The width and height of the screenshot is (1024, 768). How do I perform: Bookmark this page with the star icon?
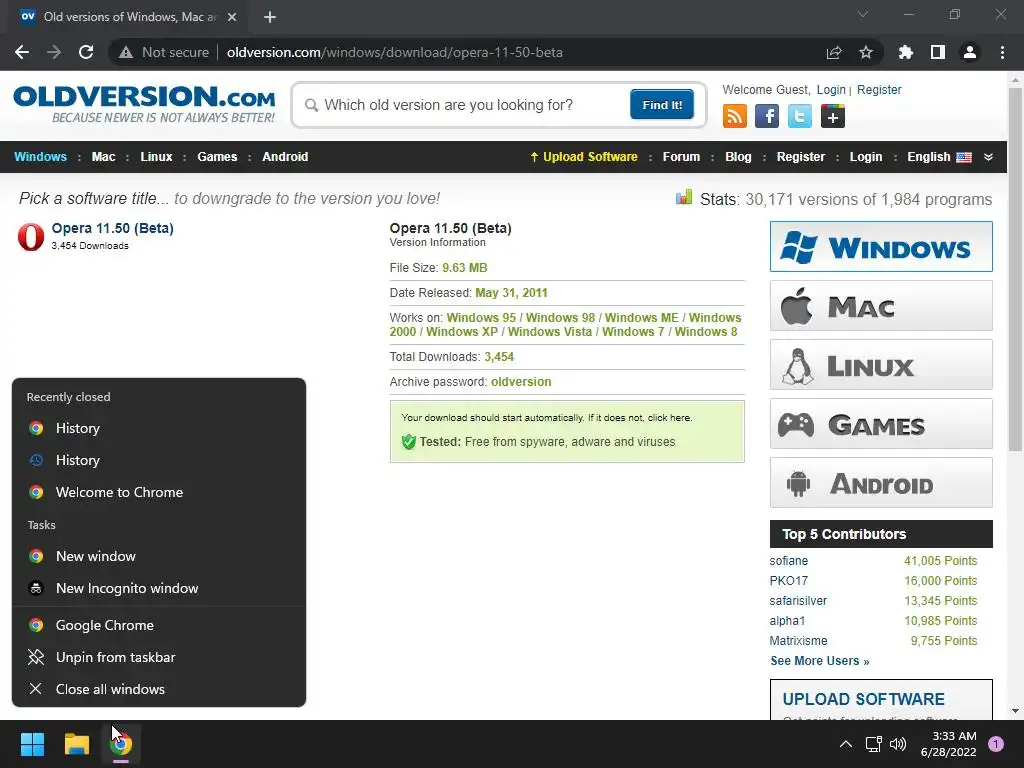866,52
